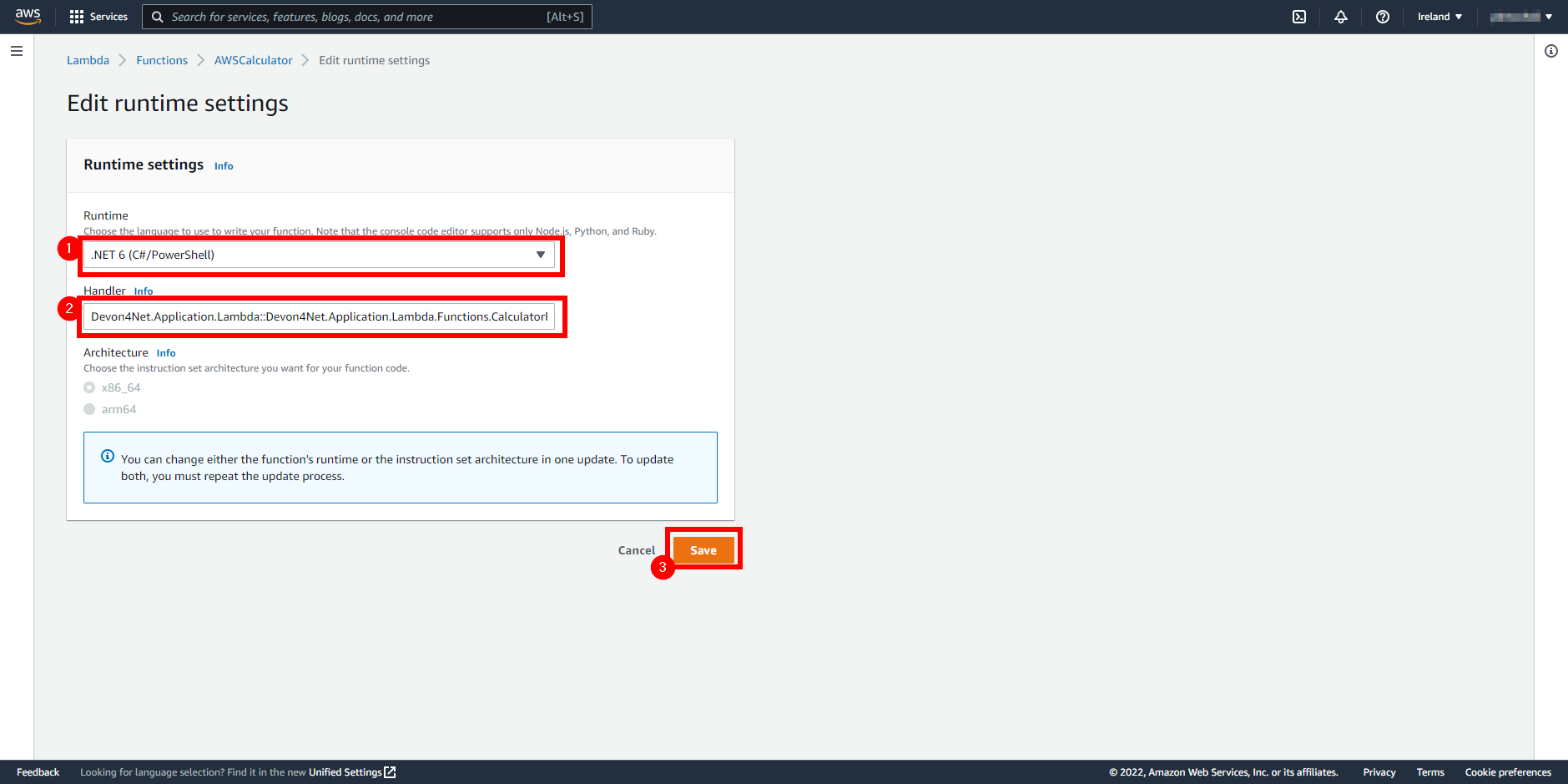This screenshot has width=1568, height=784.
Task: Click the search magnifier icon
Action: point(157,16)
